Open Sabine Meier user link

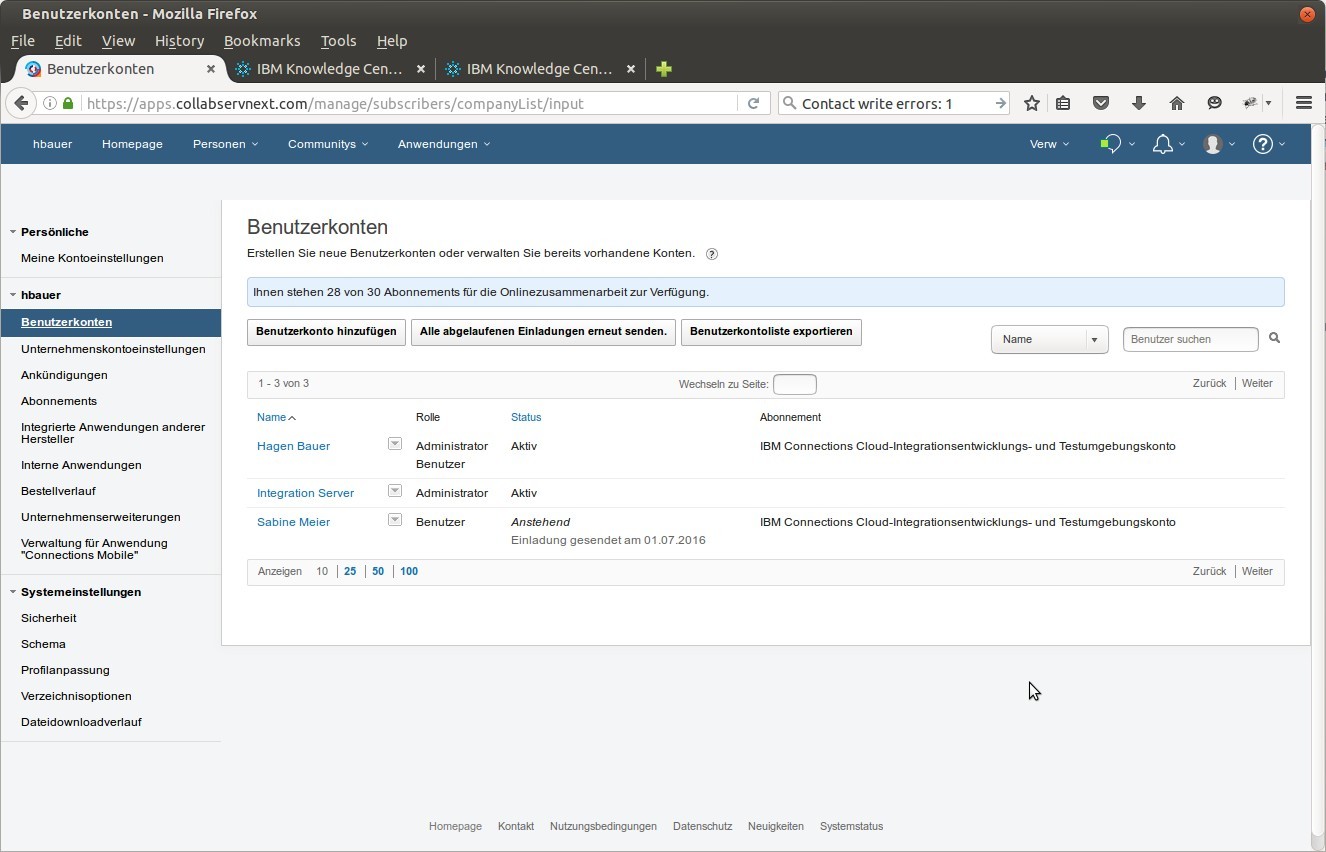click(x=293, y=522)
